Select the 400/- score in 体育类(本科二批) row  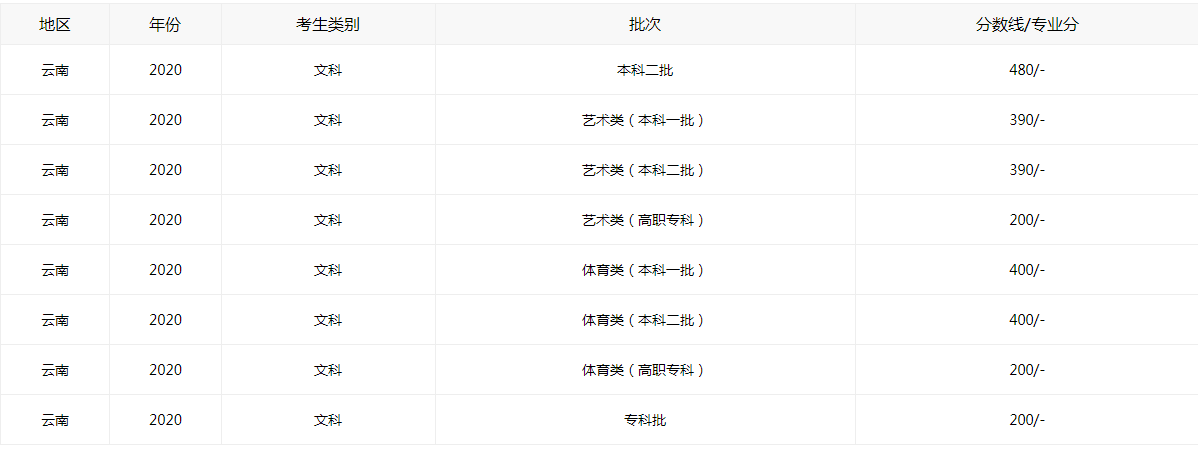pyautogui.click(x=1027, y=320)
